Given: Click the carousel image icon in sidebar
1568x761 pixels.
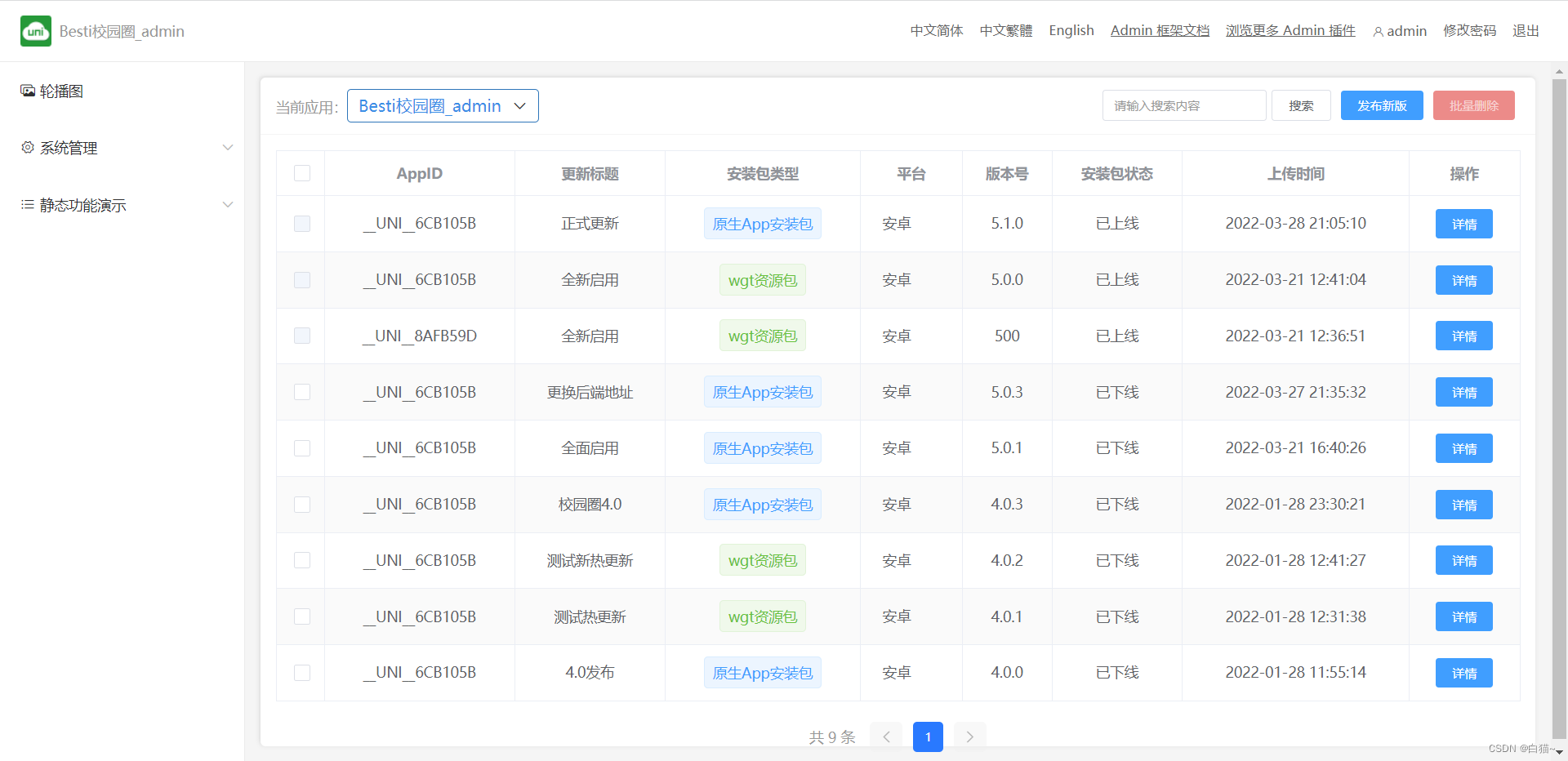Looking at the screenshot, I should tap(28, 91).
